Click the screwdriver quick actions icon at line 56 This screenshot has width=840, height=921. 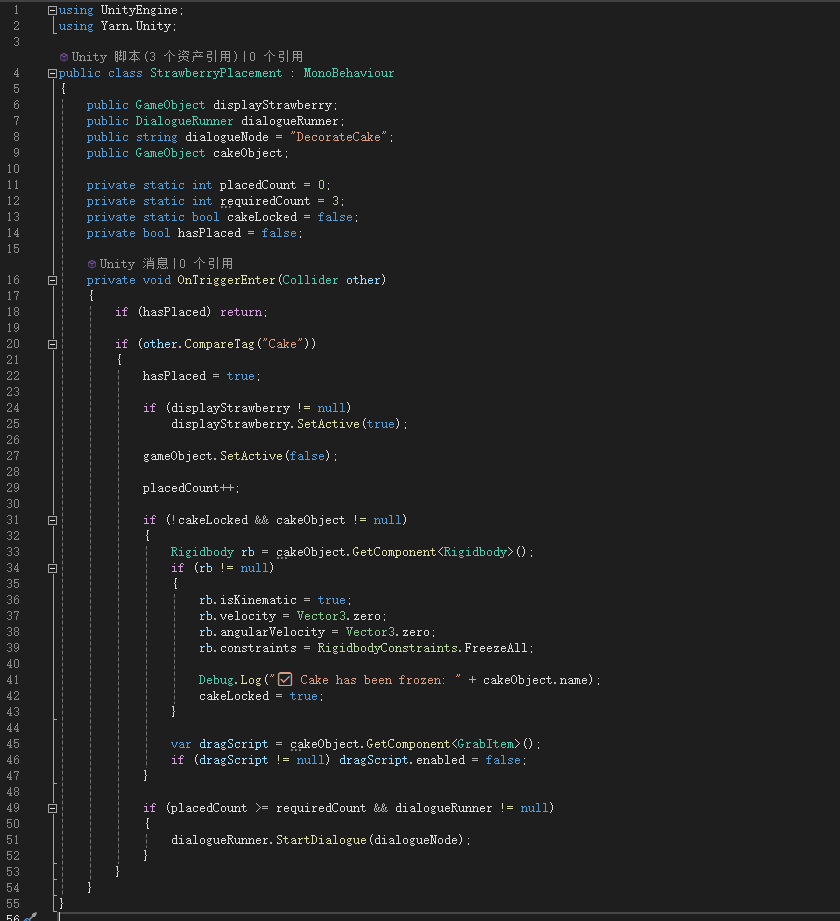31,917
